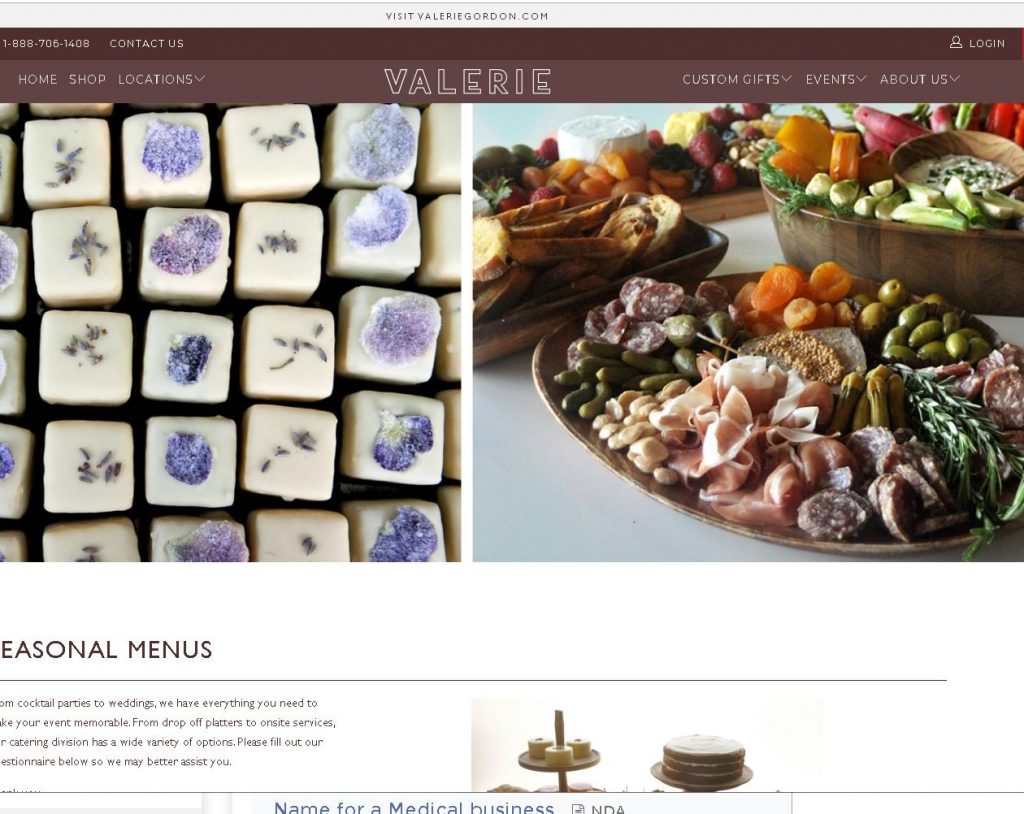Open the Name for a Medical business link
The image size is (1024, 814).
coord(413,807)
